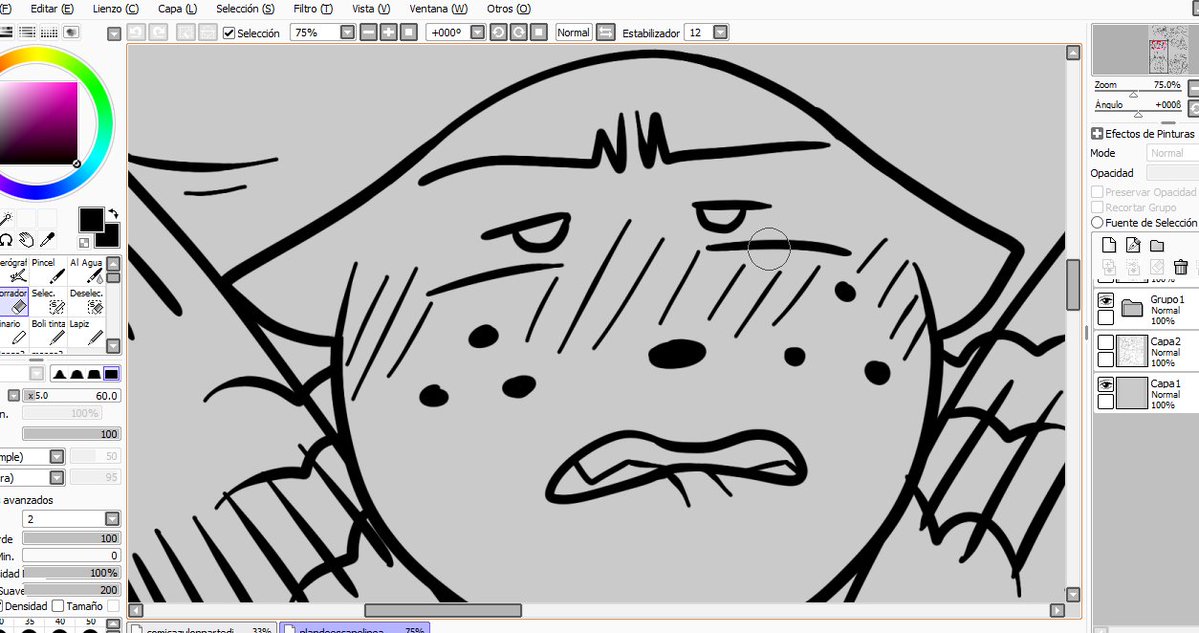The image size is (1199, 633).
Task: Zoom in with the plus button
Action: pyautogui.click(x=388, y=32)
